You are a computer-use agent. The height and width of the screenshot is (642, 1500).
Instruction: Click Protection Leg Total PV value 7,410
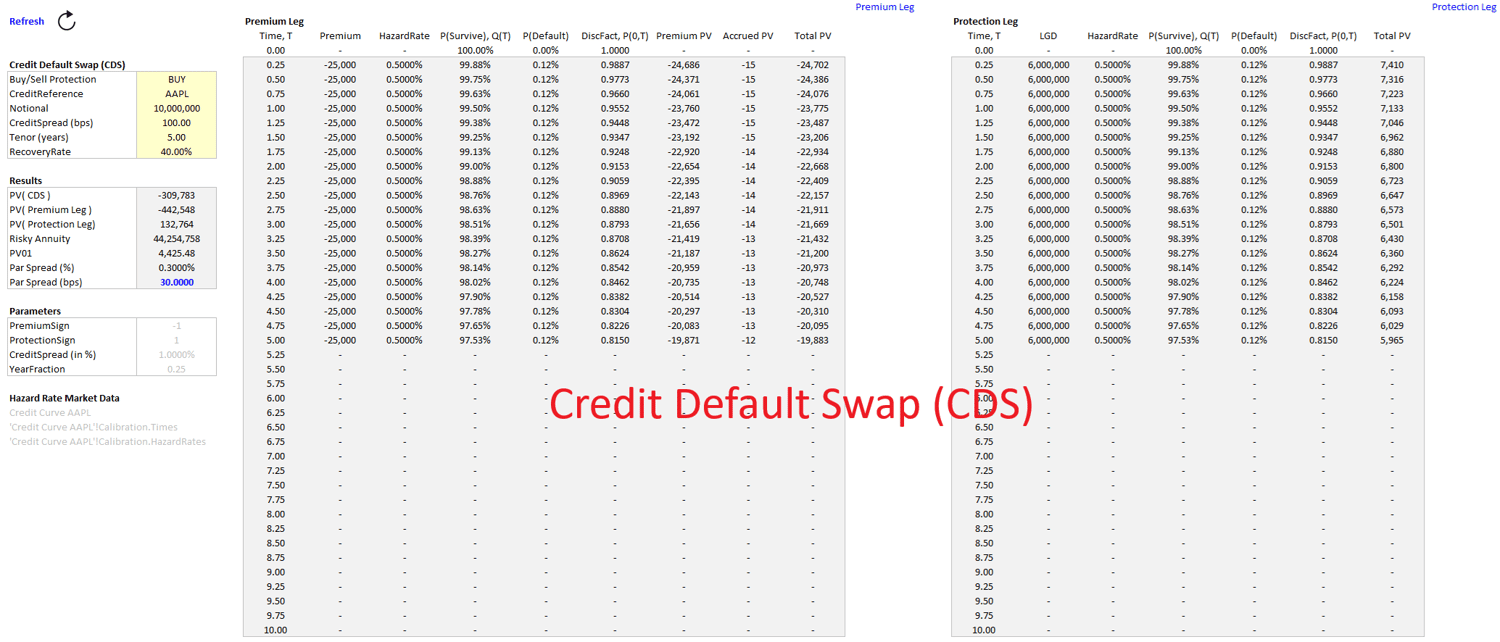[x=1392, y=65]
